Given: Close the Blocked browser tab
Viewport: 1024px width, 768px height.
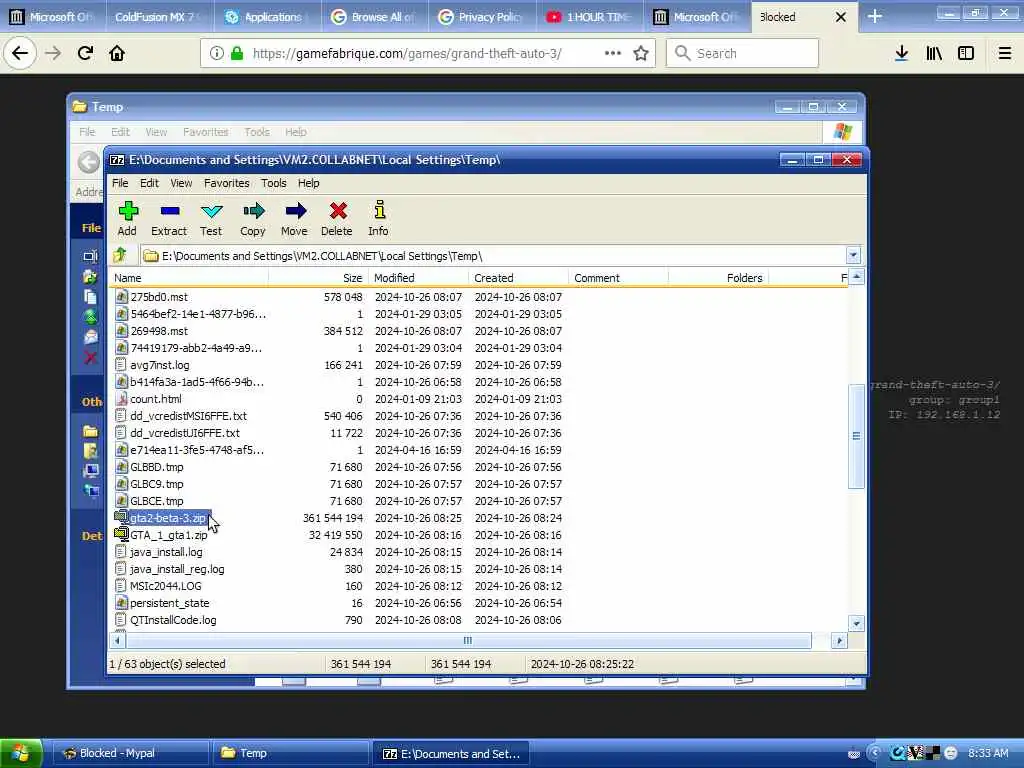Looking at the screenshot, I should [x=841, y=17].
